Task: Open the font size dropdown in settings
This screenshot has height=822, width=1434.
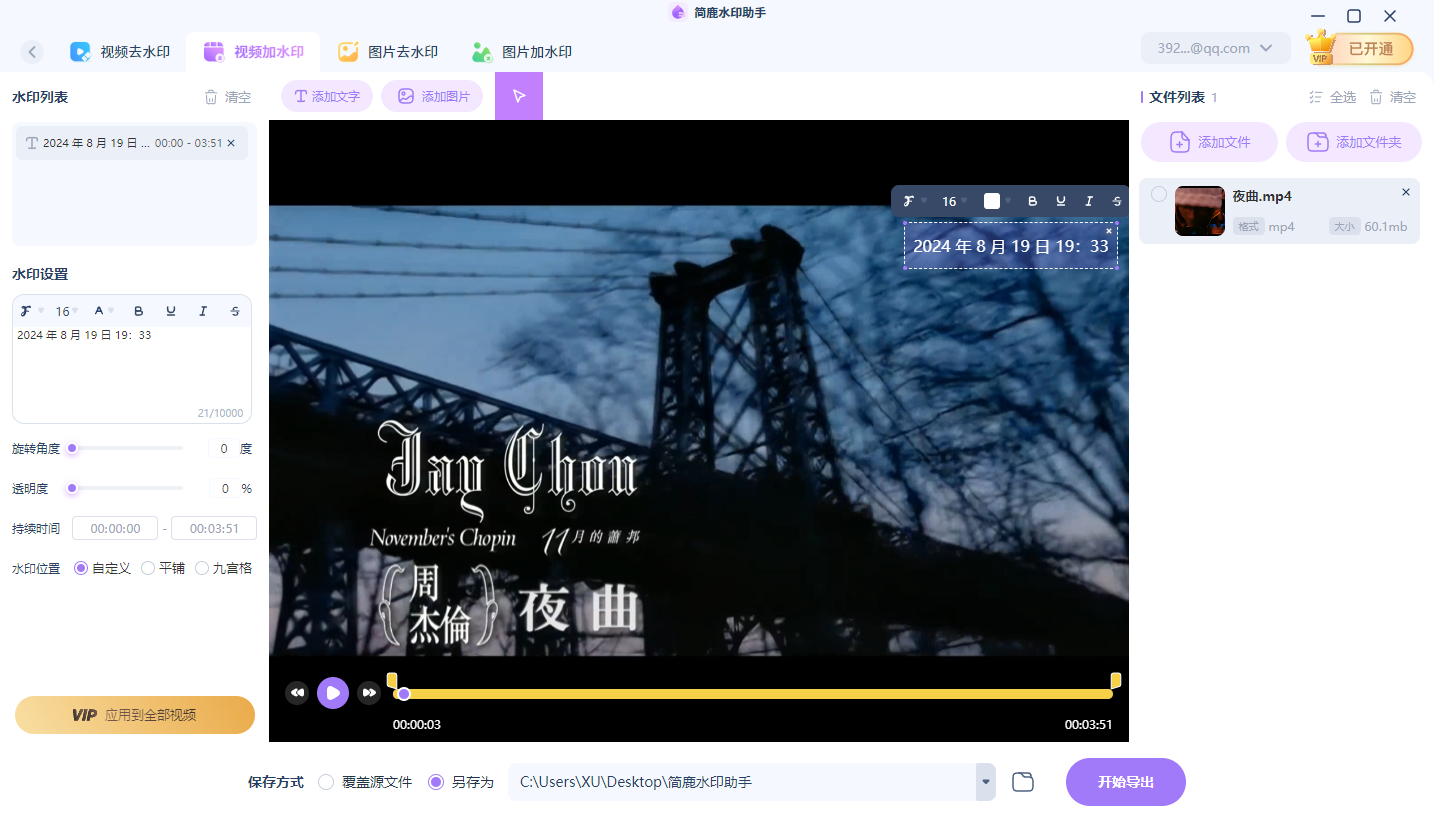Action: 64,311
